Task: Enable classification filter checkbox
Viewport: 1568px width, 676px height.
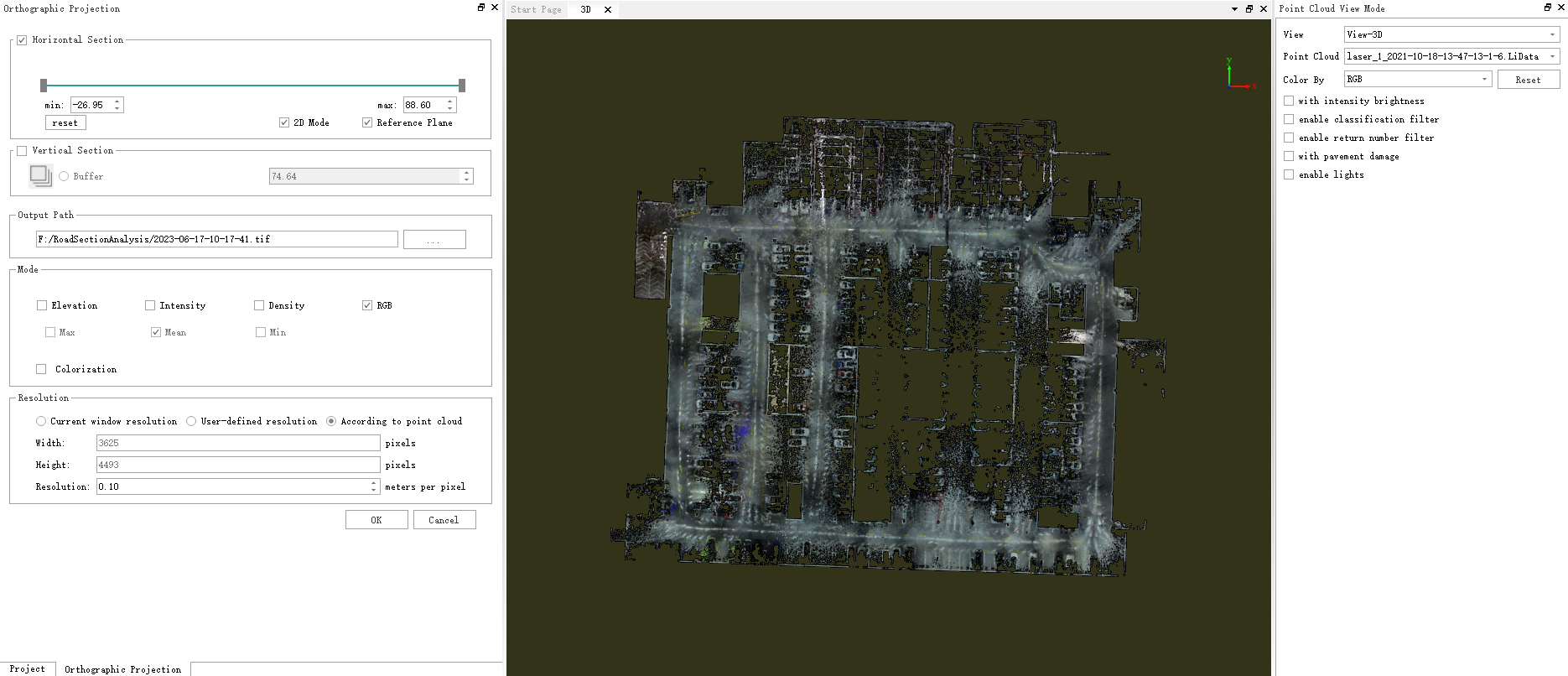Action: coord(1289,119)
